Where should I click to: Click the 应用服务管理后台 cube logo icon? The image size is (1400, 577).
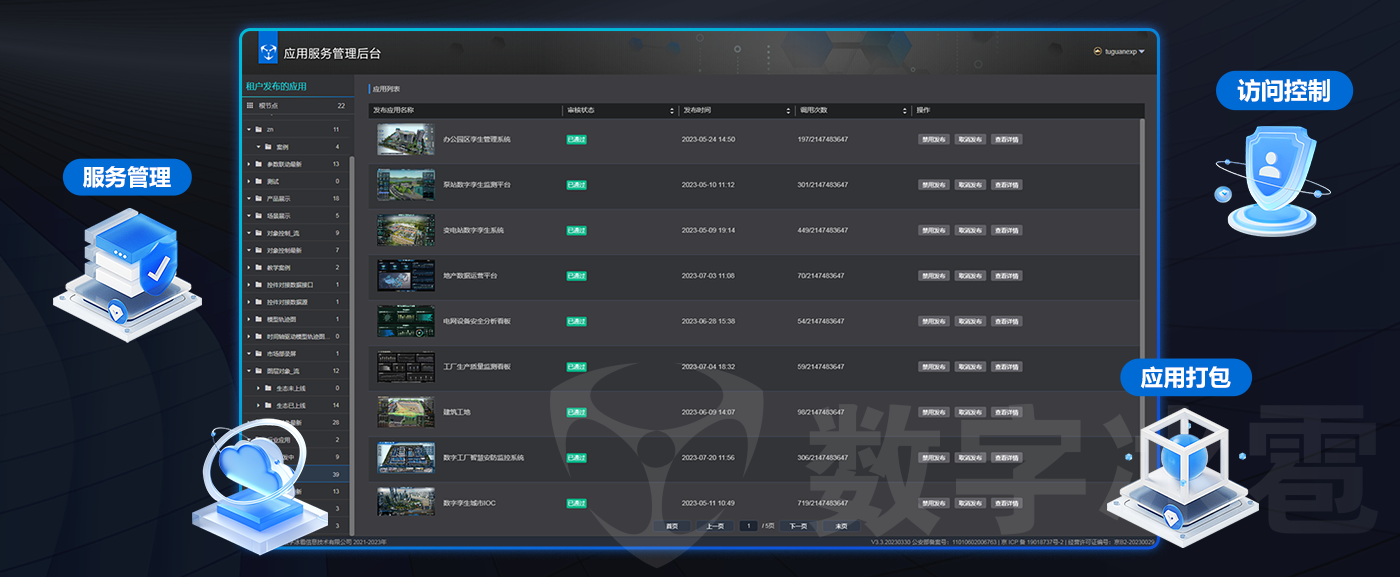point(268,52)
